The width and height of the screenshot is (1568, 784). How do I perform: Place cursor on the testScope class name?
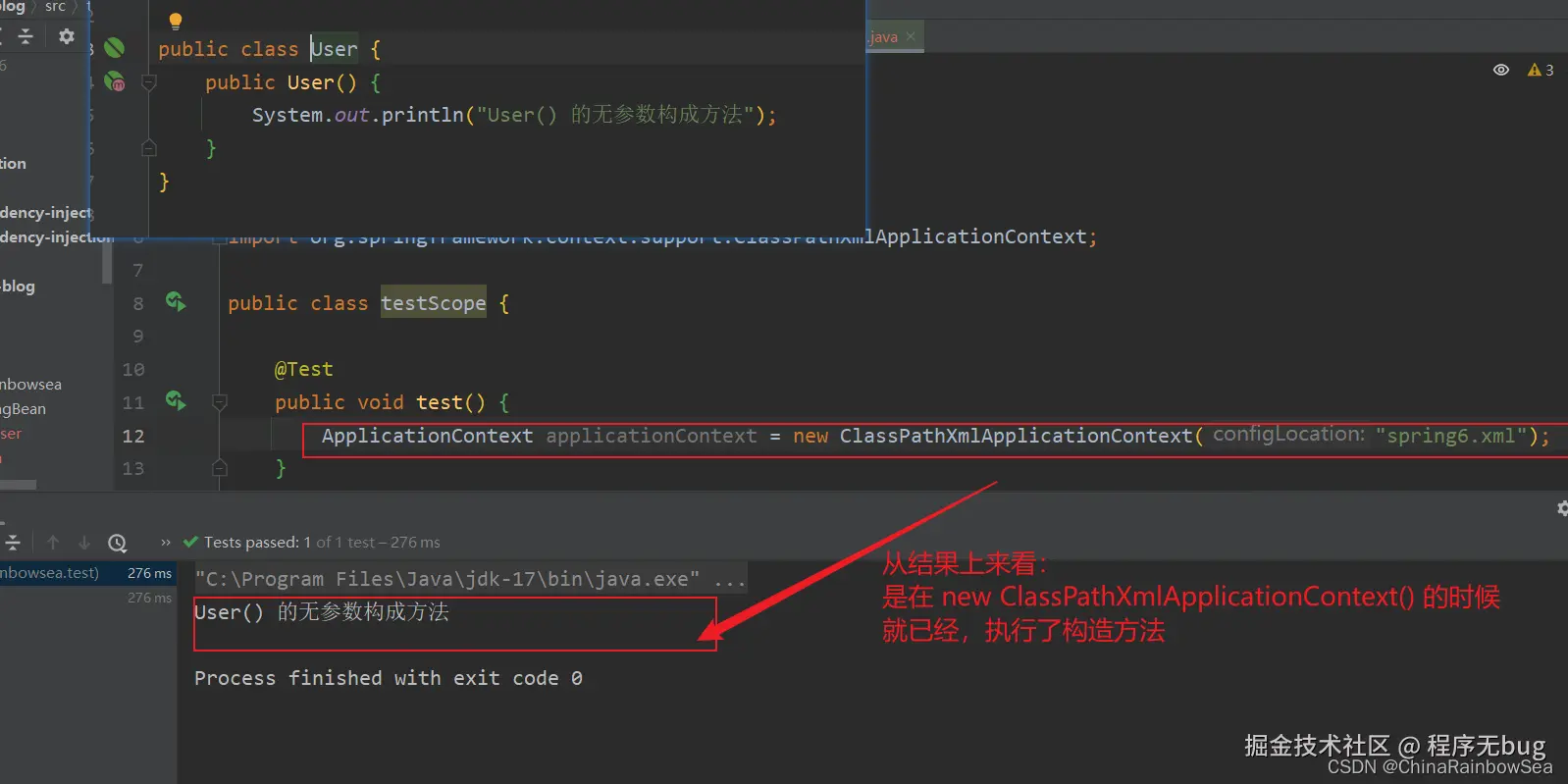click(434, 303)
